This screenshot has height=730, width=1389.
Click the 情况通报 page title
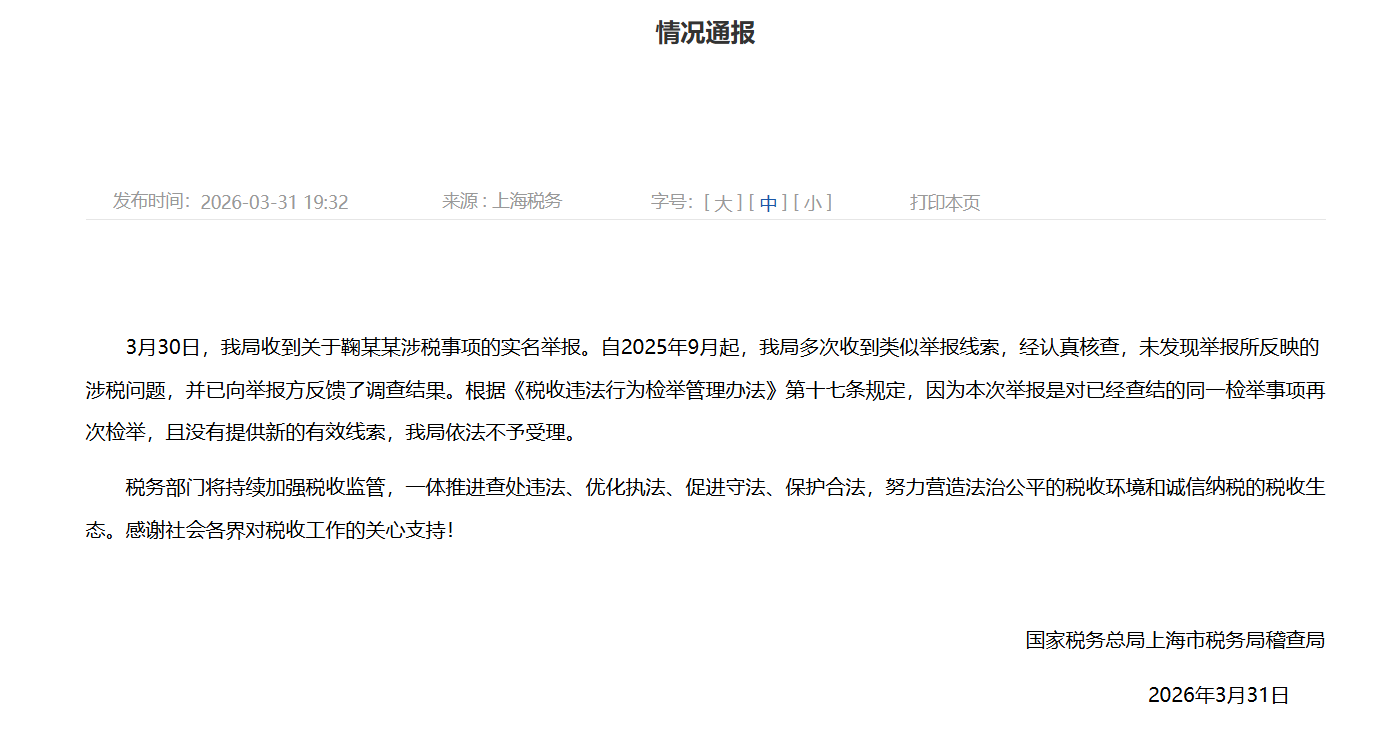coord(705,33)
